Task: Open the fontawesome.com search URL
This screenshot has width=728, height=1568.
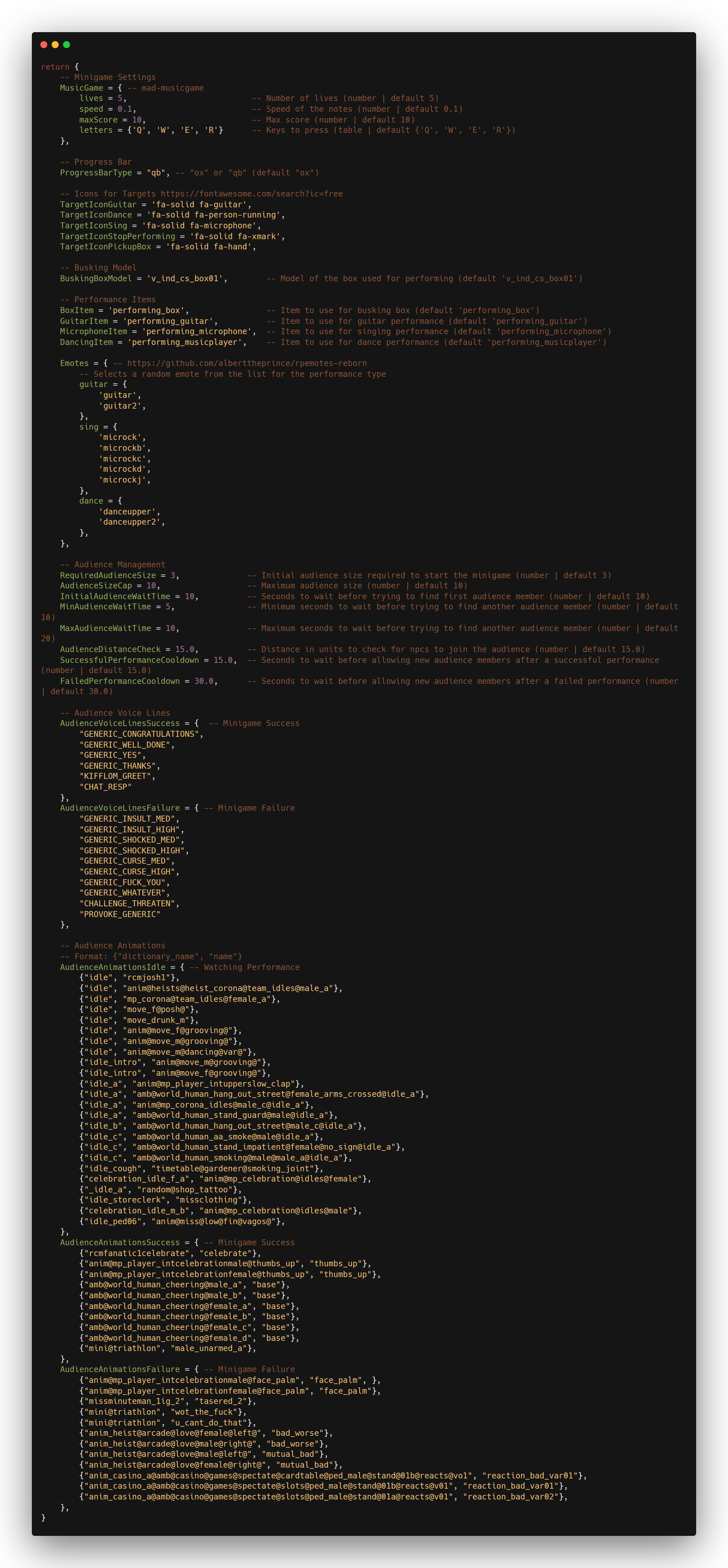Action: pos(251,194)
